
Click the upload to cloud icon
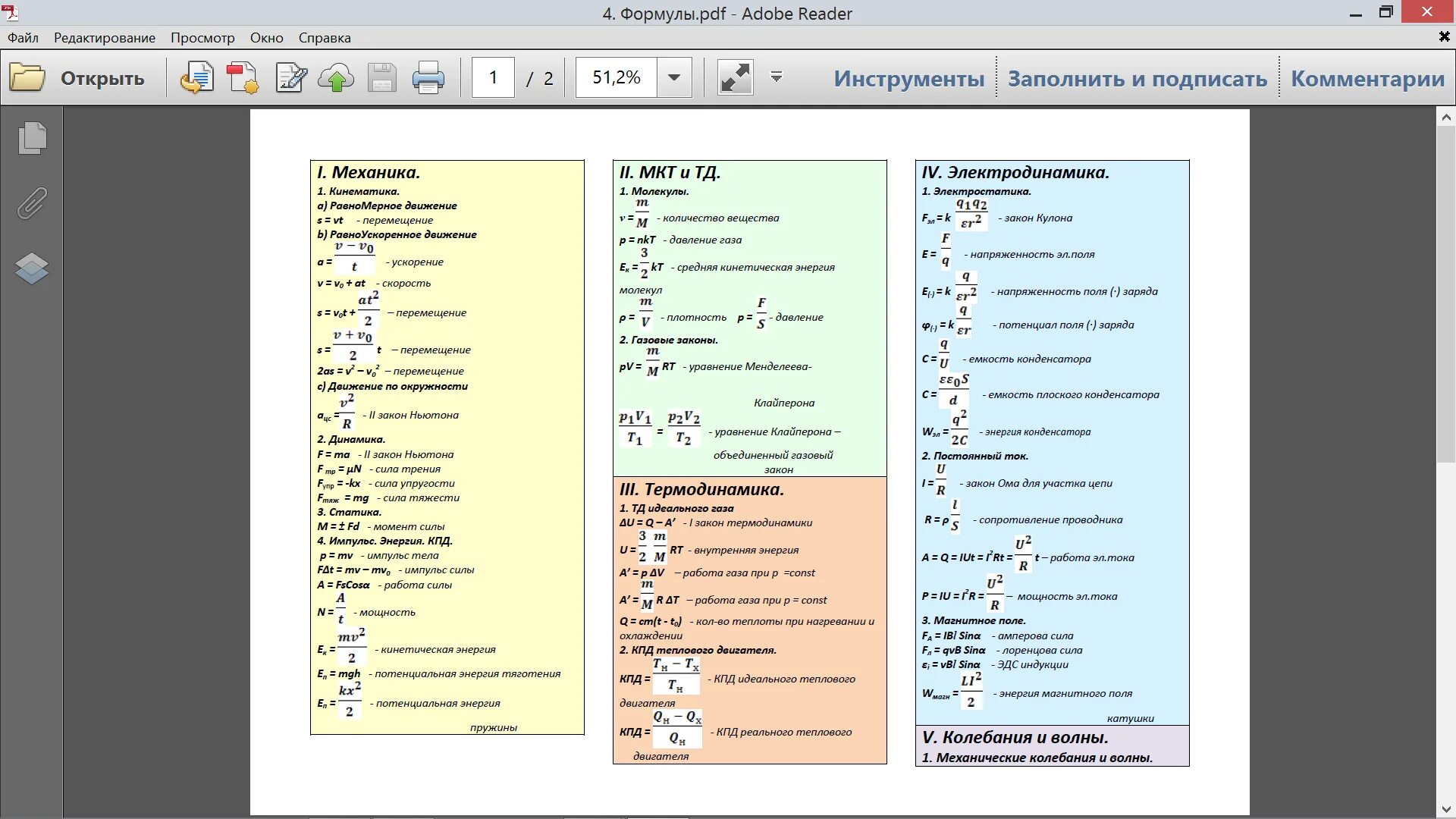[x=336, y=78]
